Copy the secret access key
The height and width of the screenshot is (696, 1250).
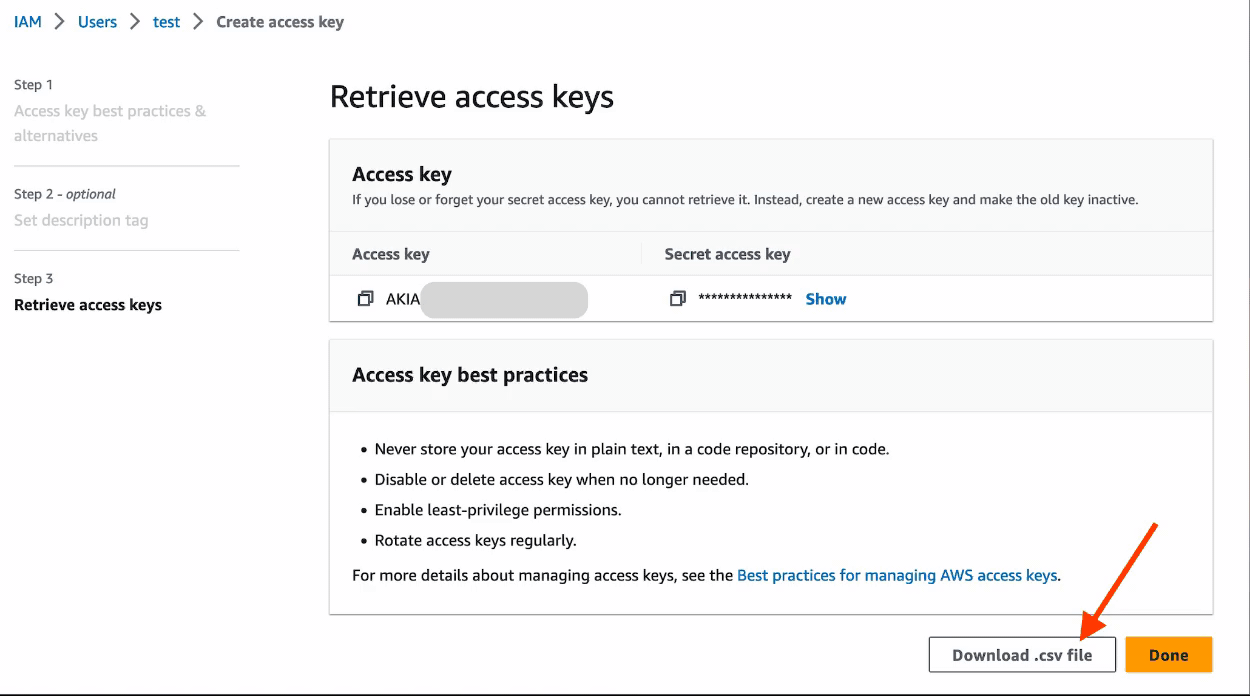tap(678, 299)
